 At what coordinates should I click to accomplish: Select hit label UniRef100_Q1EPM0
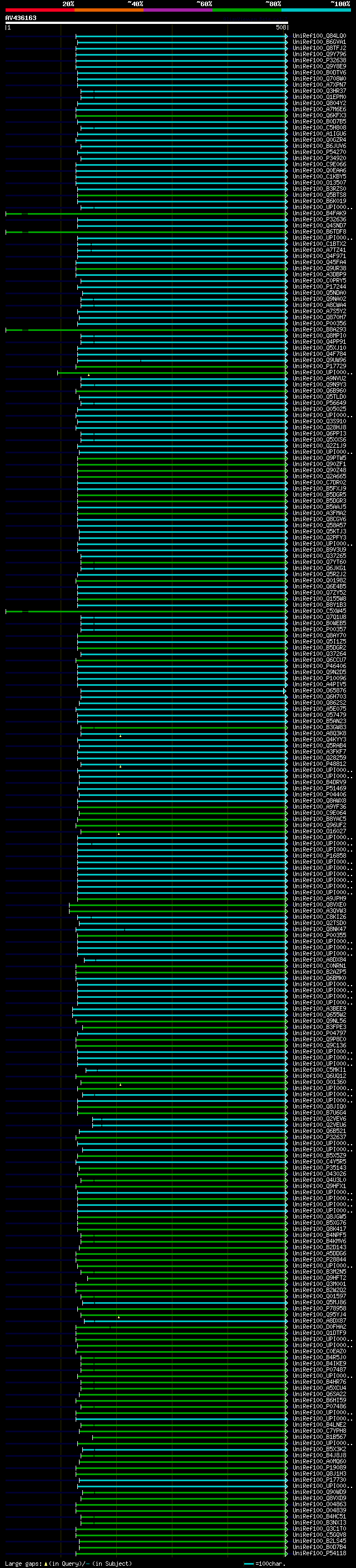click(x=319, y=97)
